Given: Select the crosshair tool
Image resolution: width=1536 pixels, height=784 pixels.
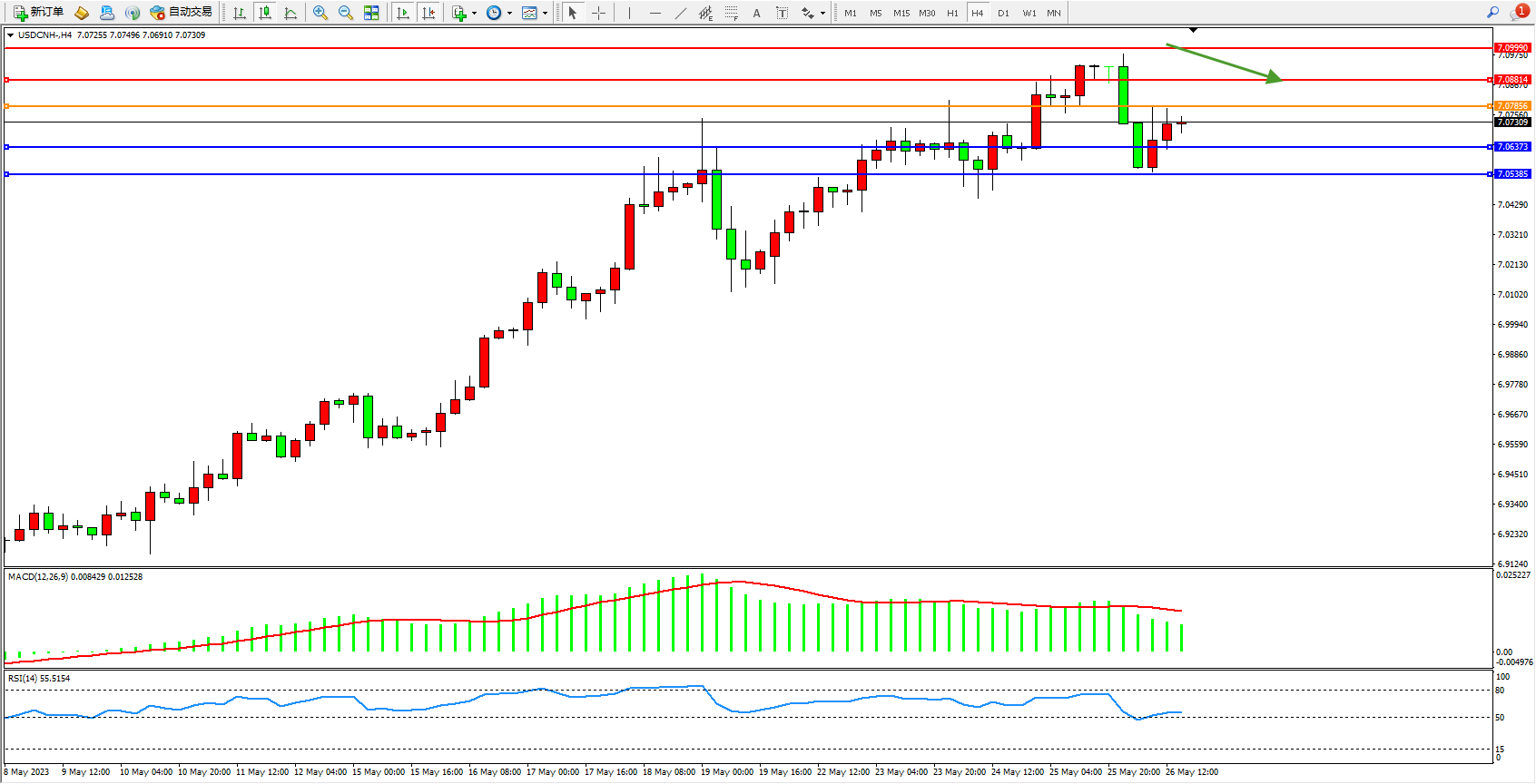Looking at the screenshot, I should click(x=599, y=13).
